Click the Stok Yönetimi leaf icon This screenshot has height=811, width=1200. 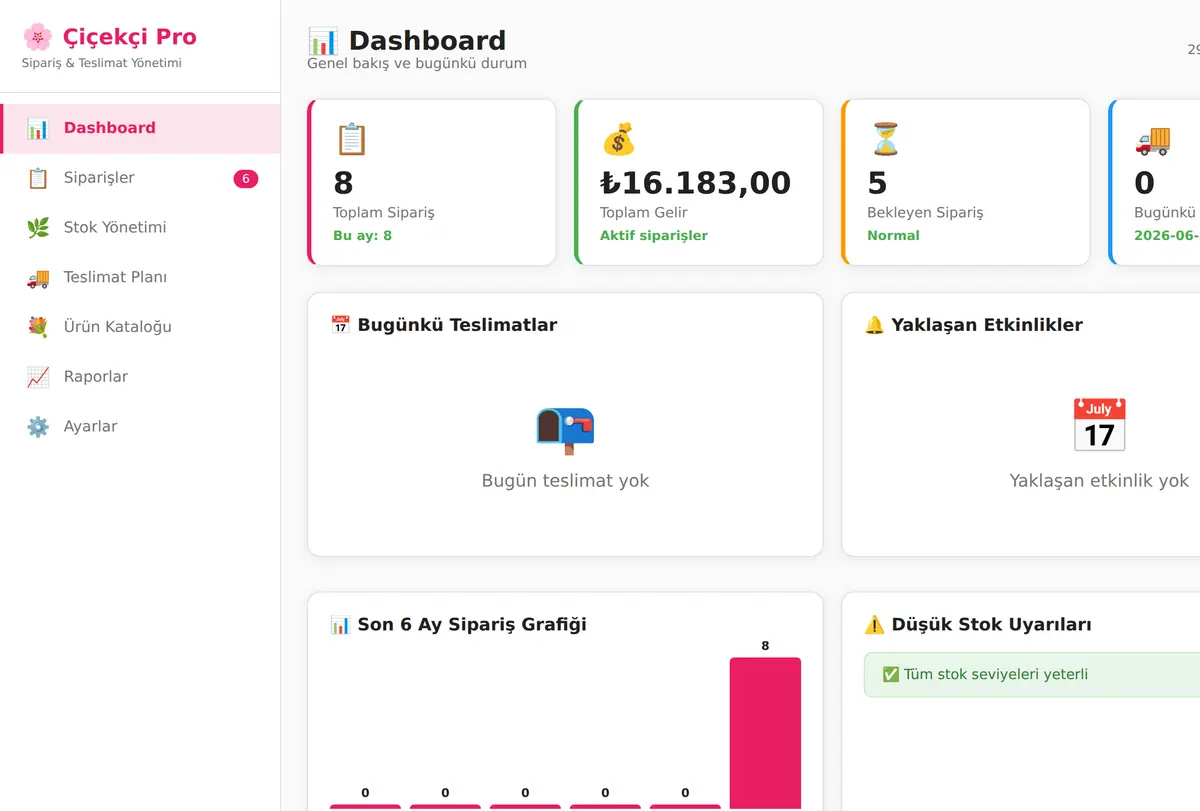[x=38, y=228]
